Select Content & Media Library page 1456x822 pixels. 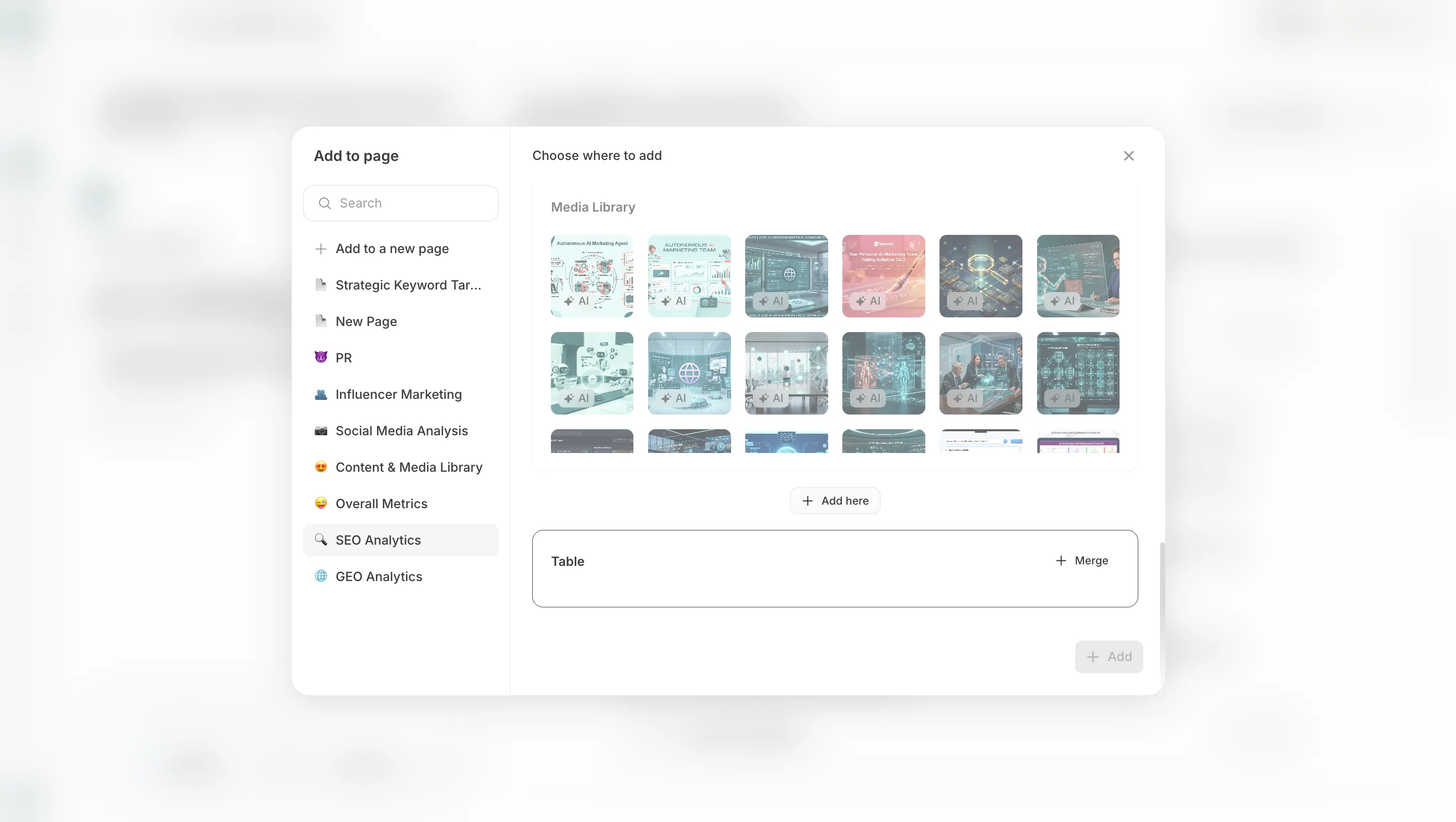(x=401, y=467)
